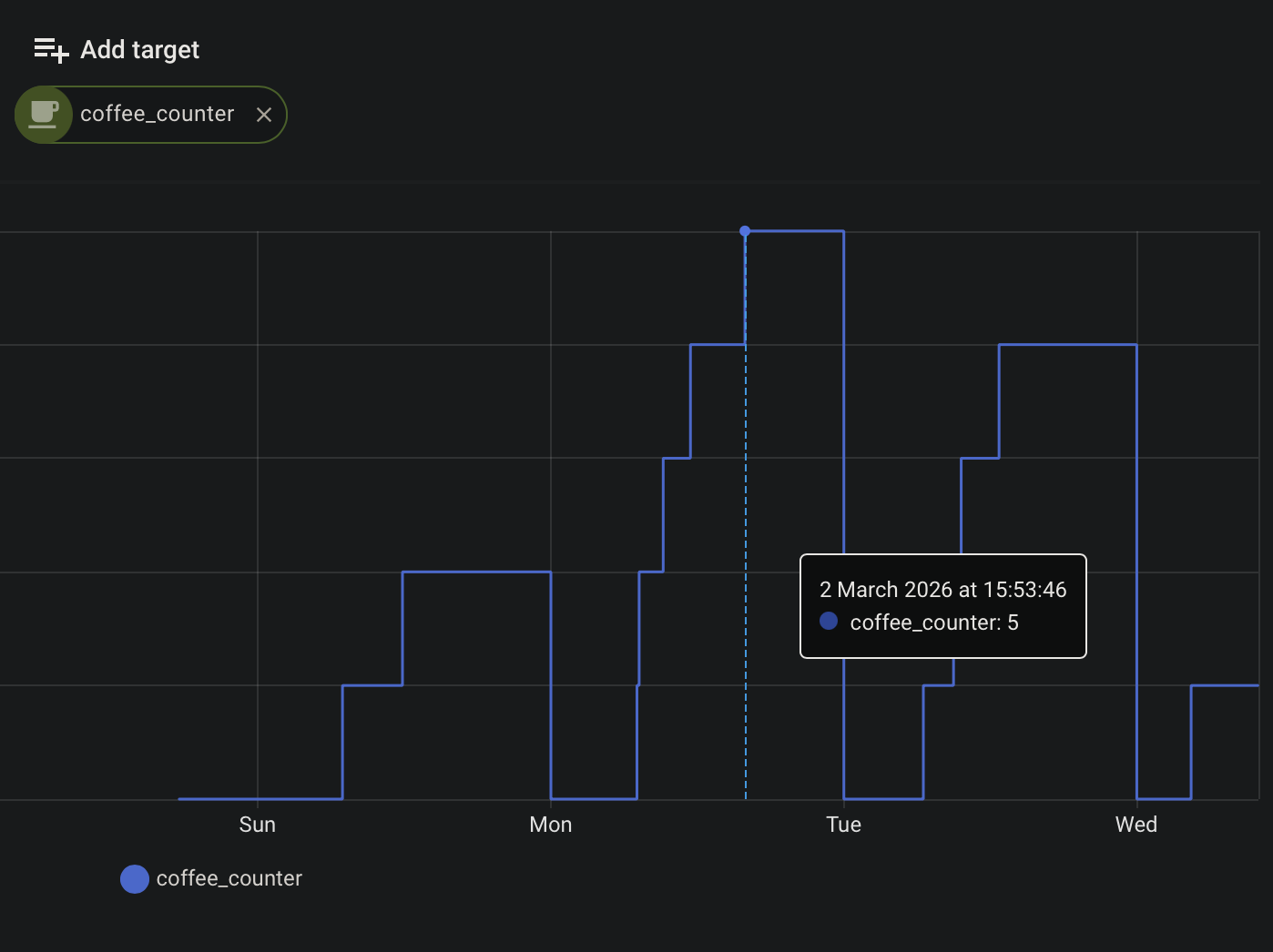Viewport: 1273px width, 952px height.
Task: Click the Wed label on the x-axis
Action: tap(1136, 825)
